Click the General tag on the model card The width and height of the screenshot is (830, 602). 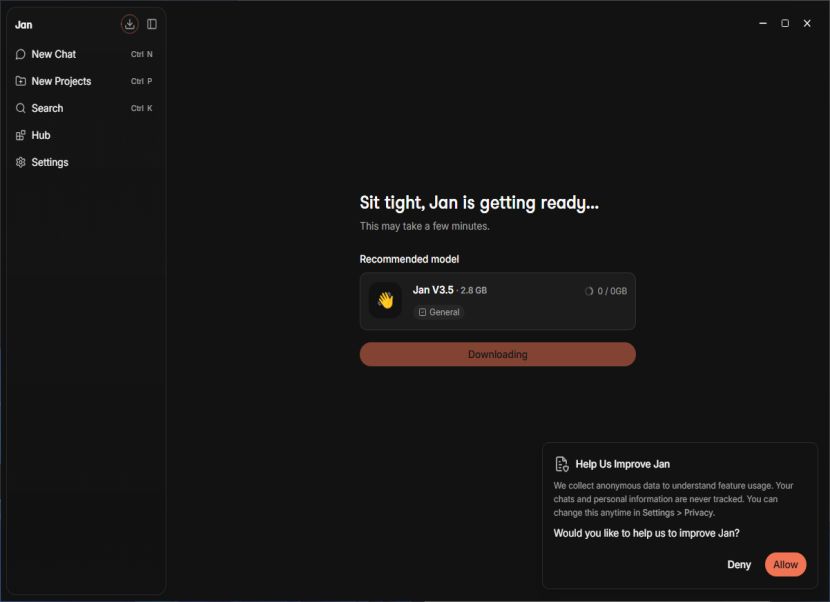pos(439,312)
